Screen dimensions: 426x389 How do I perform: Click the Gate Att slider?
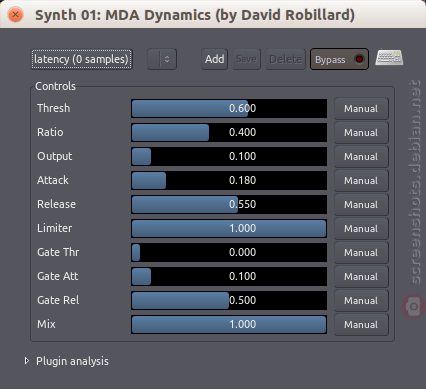coord(229,276)
